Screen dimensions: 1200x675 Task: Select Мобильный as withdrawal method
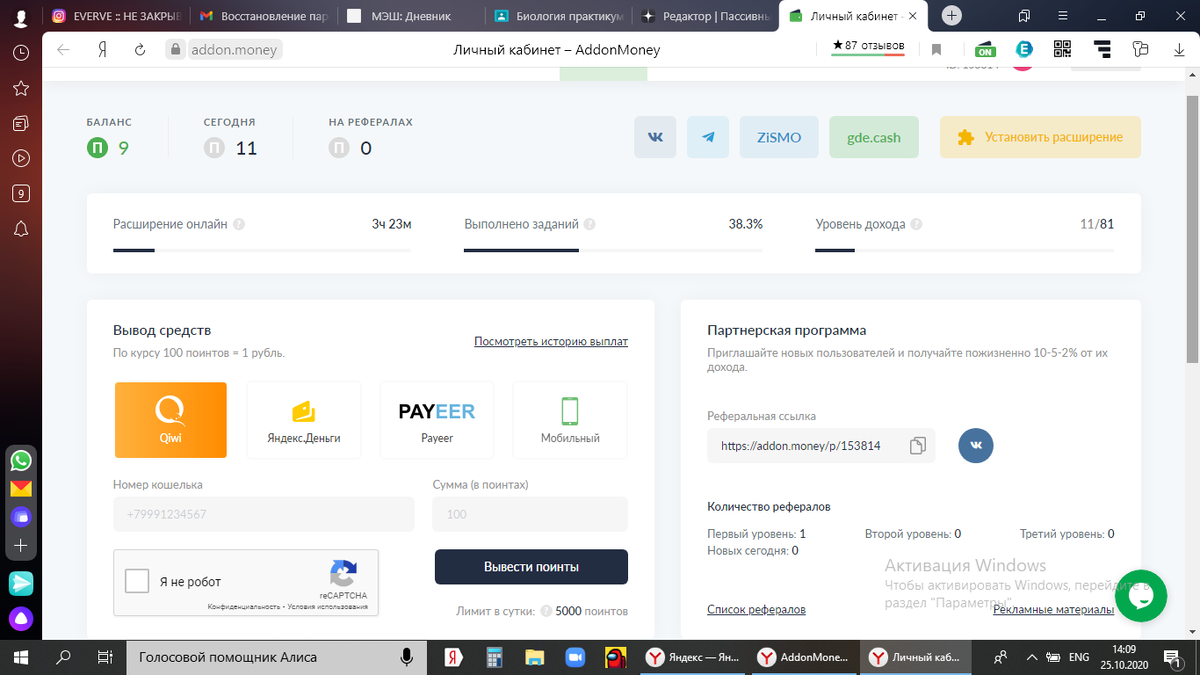570,420
